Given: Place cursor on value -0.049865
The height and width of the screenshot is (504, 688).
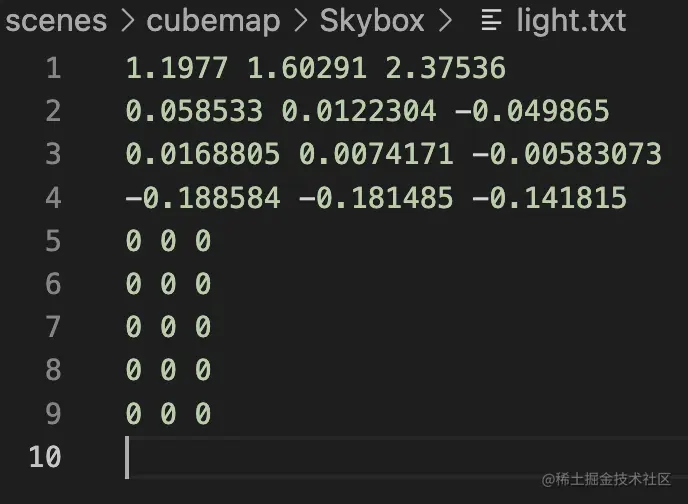Looking at the screenshot, I should pyautogui.click(x=532, y=111).
